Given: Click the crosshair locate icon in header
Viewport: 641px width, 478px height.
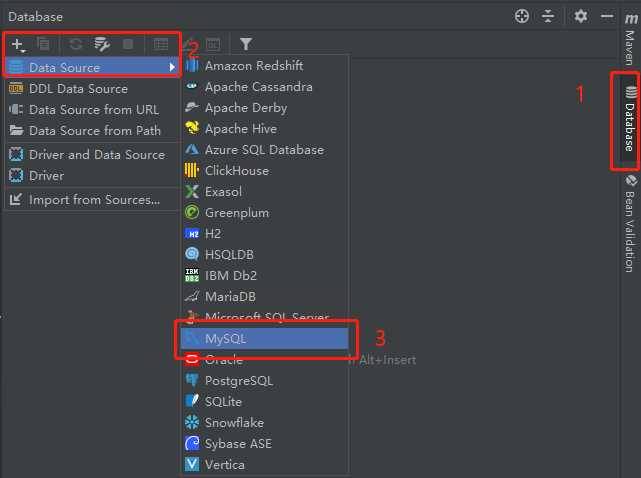Looking at the screenshot, I should (x=521, y=16).
